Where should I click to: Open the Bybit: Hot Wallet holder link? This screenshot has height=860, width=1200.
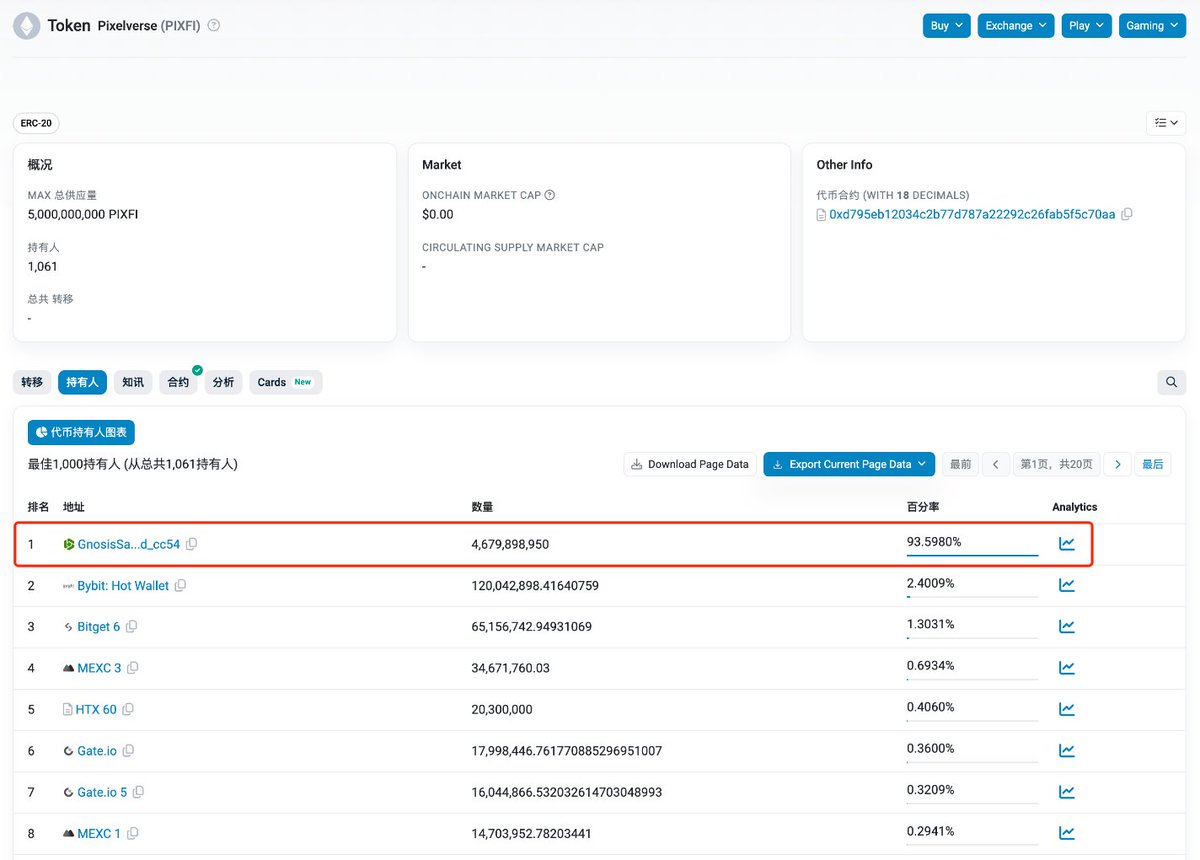click(x=123, y=586)
